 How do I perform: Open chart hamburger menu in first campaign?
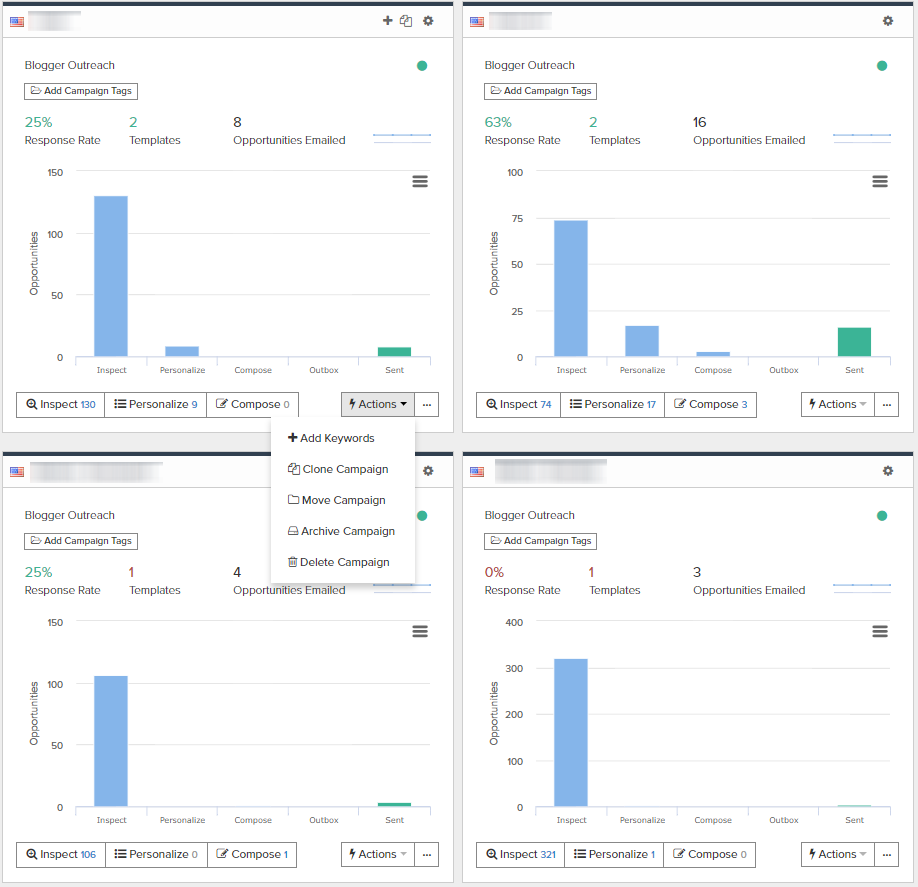point(420,181)
